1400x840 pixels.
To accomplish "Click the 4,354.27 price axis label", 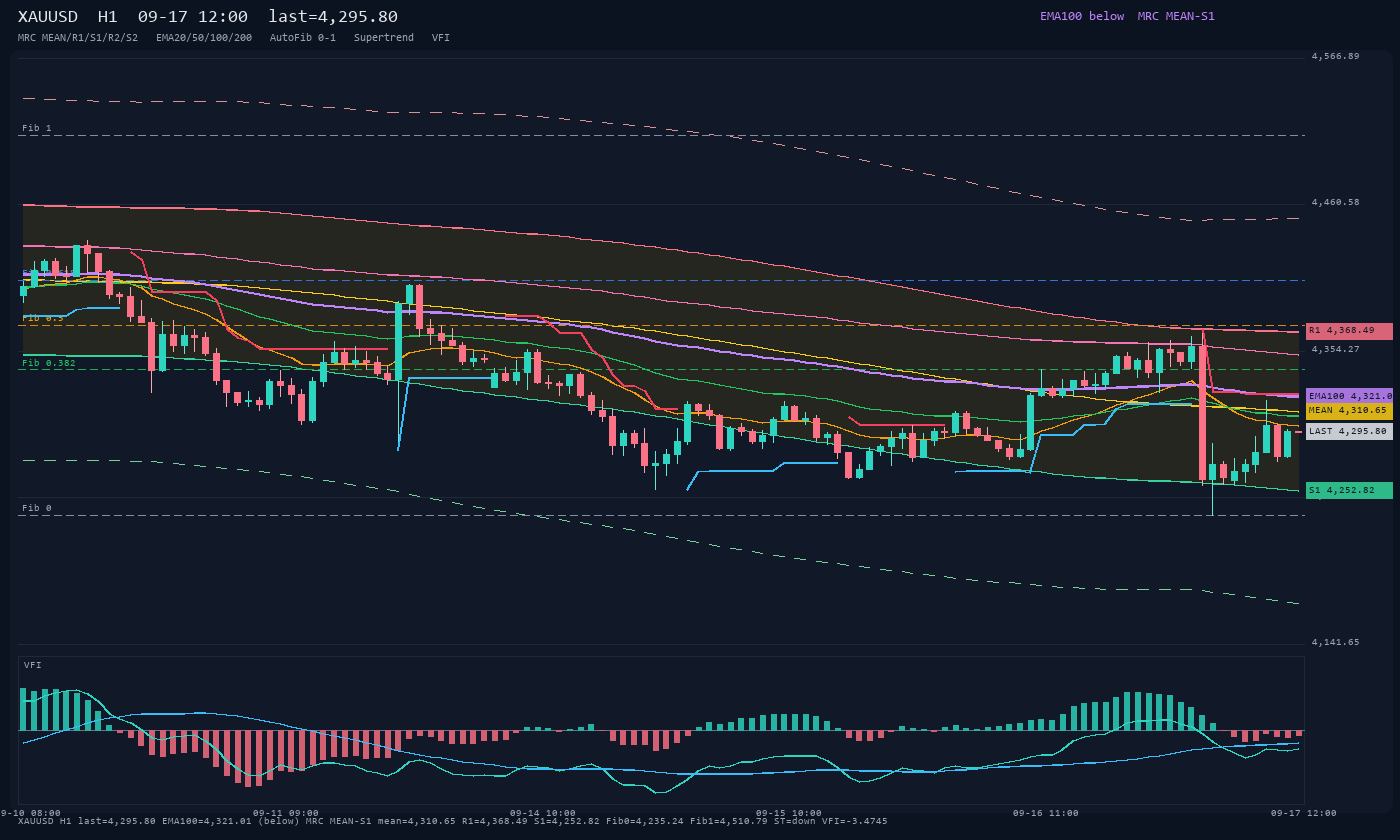I will [1336, 349].
